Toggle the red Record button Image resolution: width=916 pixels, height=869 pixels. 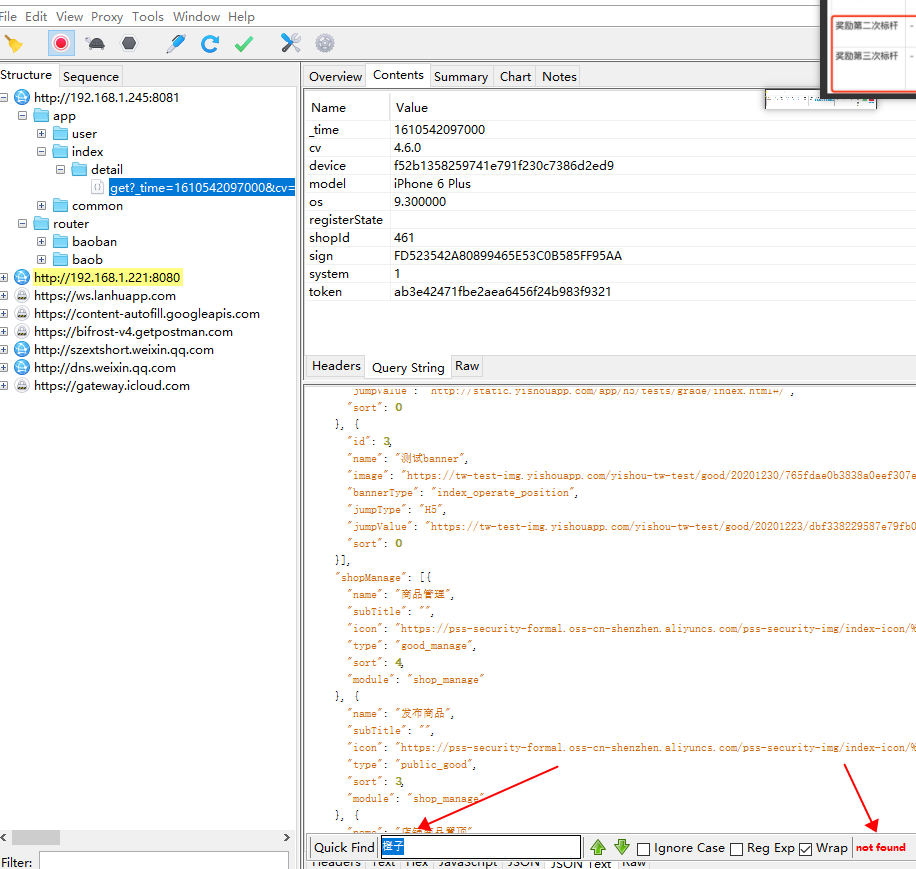[x=61, y=44]
